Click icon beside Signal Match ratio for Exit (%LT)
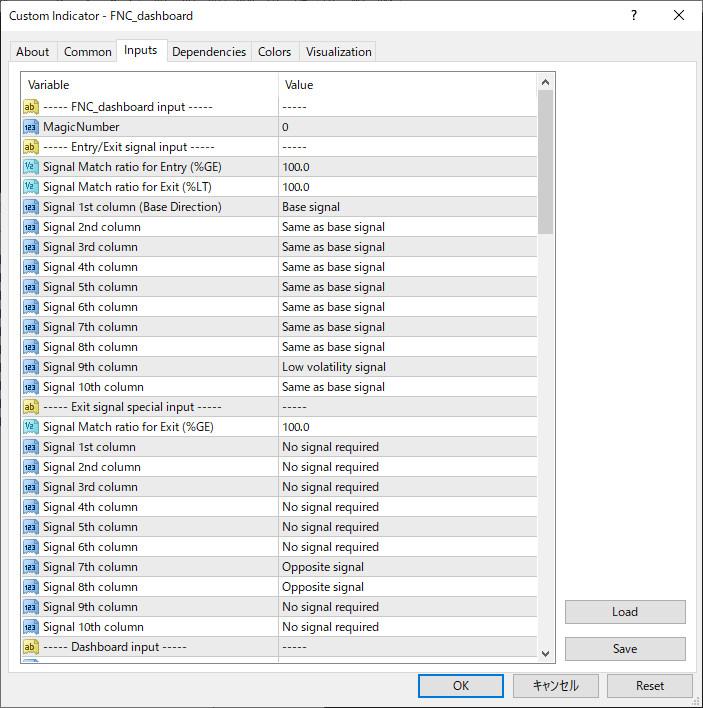Screen dimensions: 703x708 31,187
